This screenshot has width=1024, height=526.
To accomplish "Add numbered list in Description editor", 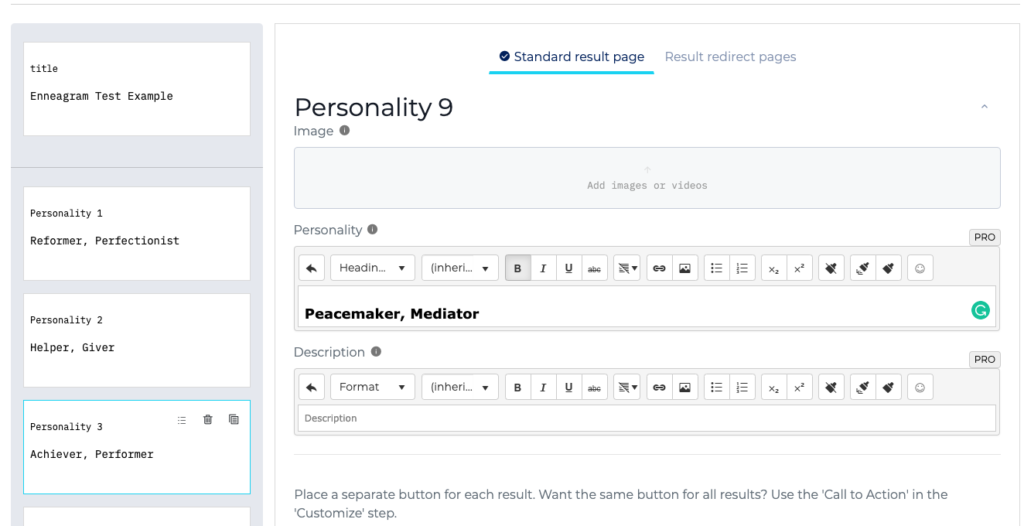I will pyautogui.click(x=742, y=387).
